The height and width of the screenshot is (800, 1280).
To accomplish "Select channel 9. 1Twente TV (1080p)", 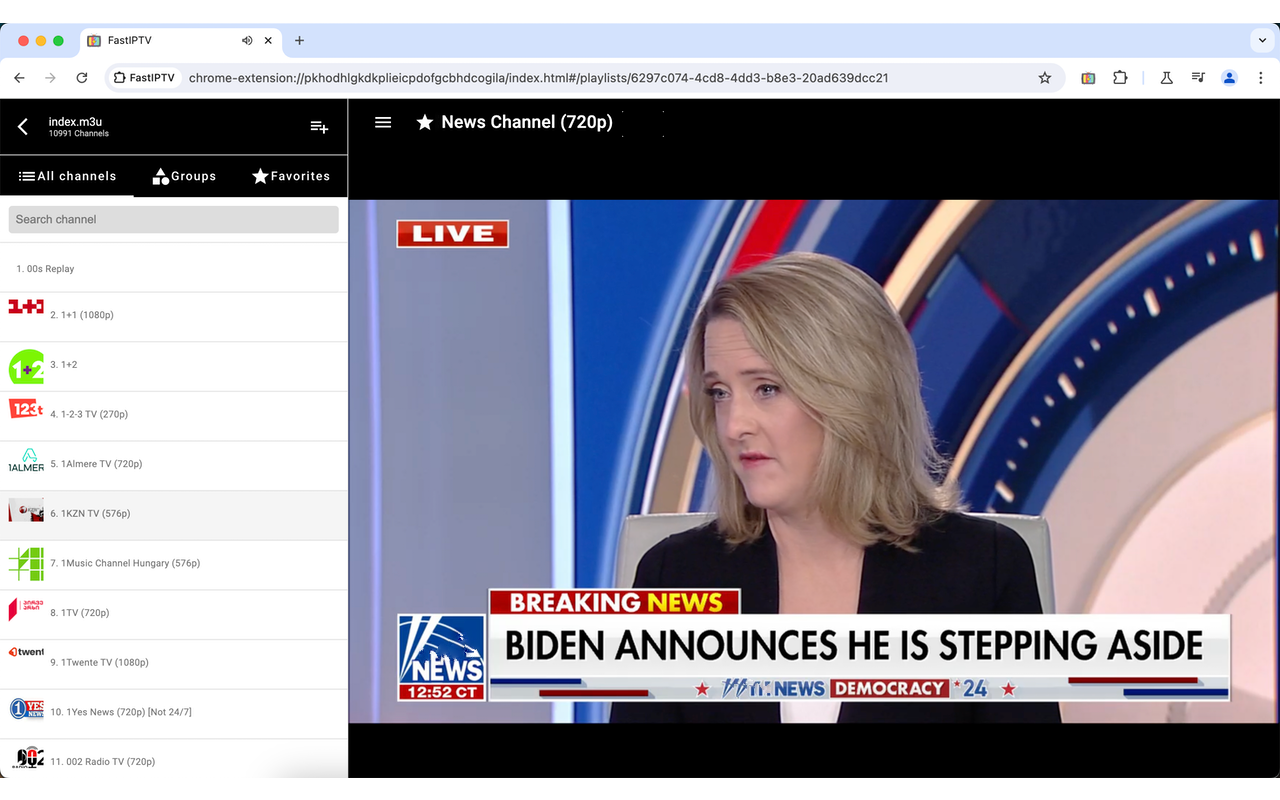I will [174, 662].
